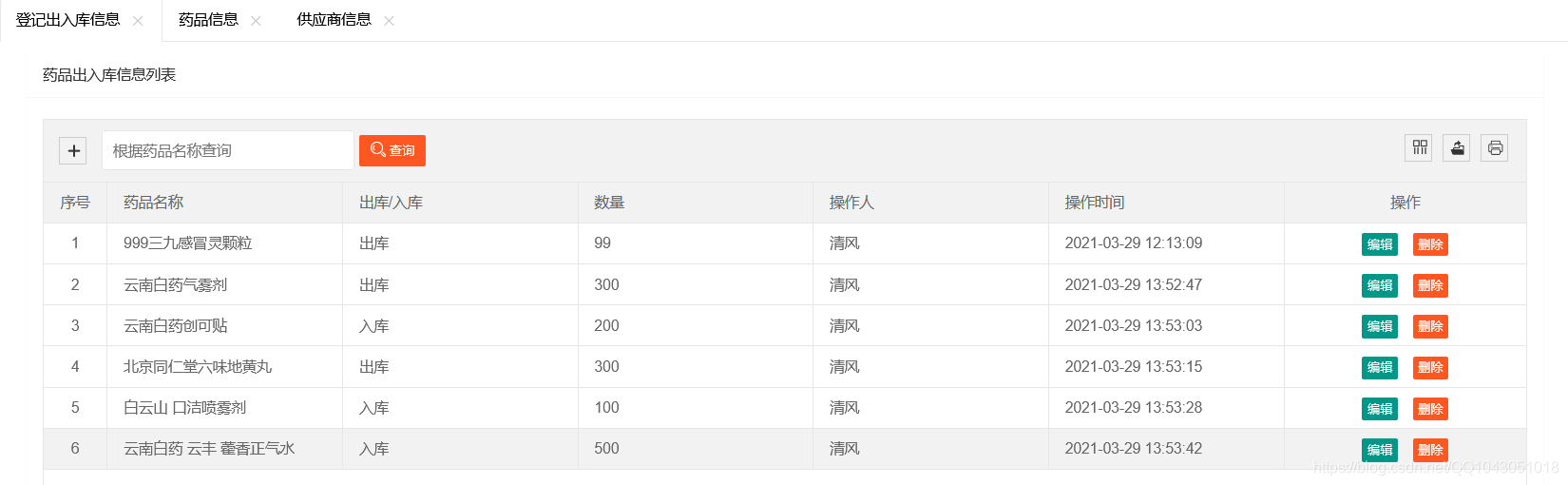This screenshot has height=485, width=1568.
Task: Click the export table icon
Action: (1457, 147)
